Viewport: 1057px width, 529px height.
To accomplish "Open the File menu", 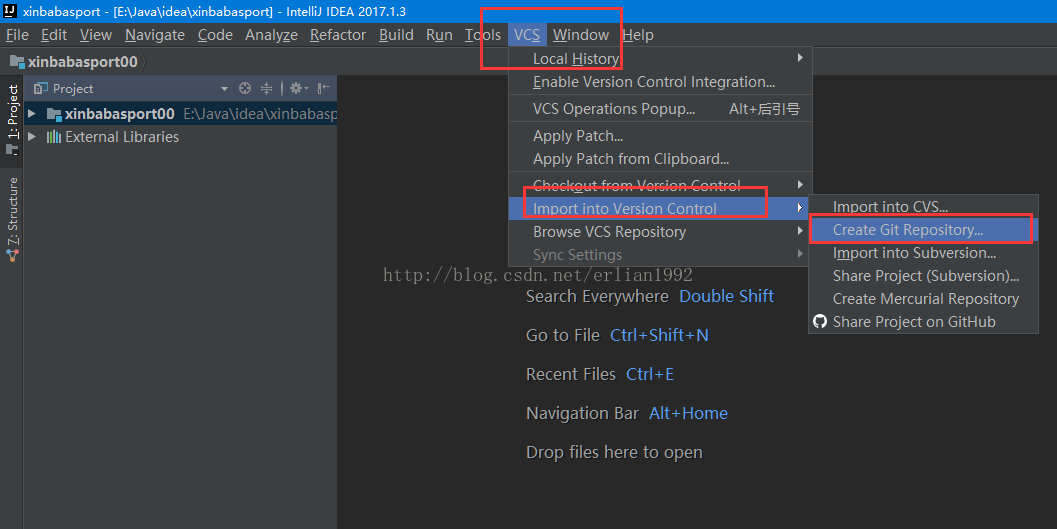I will [x=17, y=35].
